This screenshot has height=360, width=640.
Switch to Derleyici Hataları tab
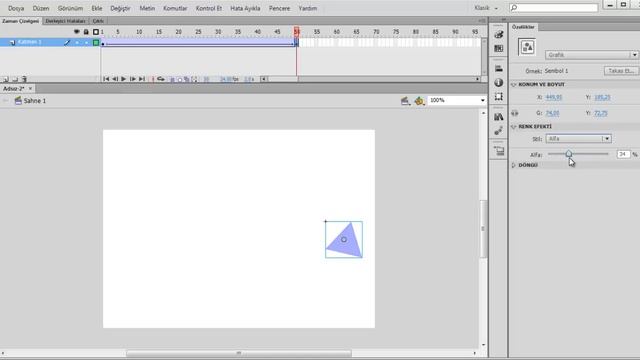65,21
